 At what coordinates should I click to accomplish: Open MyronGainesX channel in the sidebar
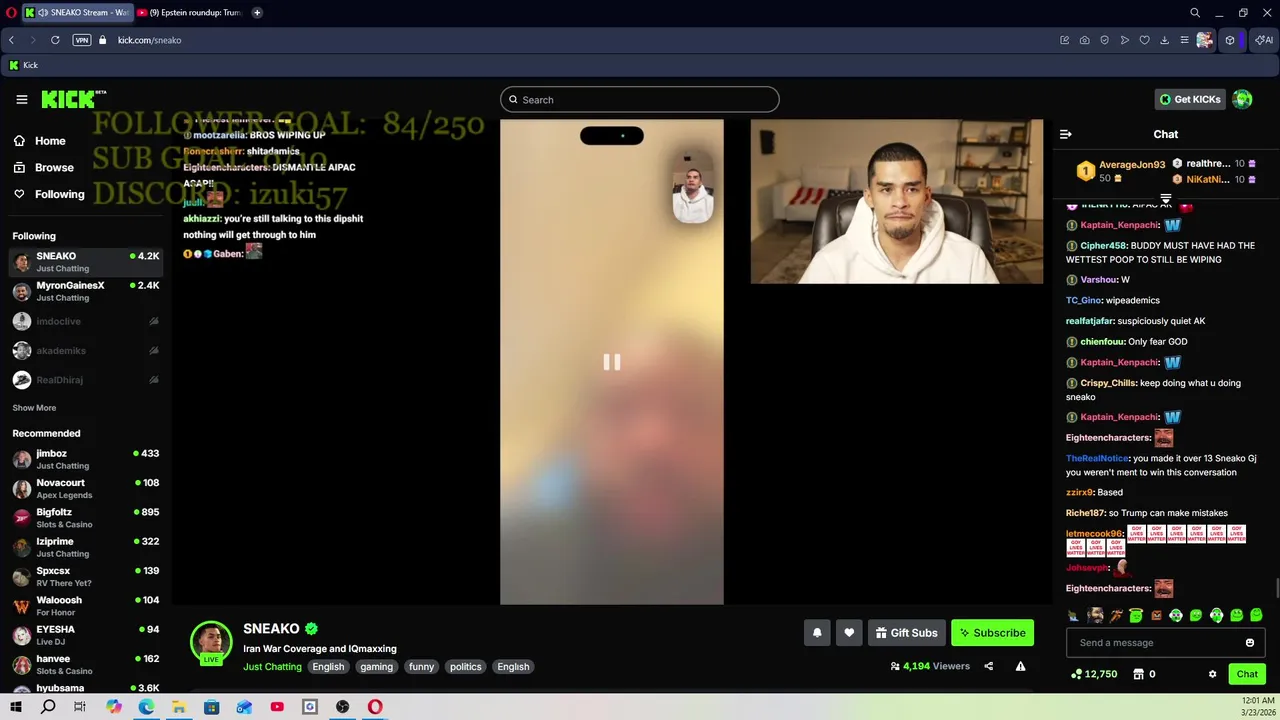tap(86, 291)
